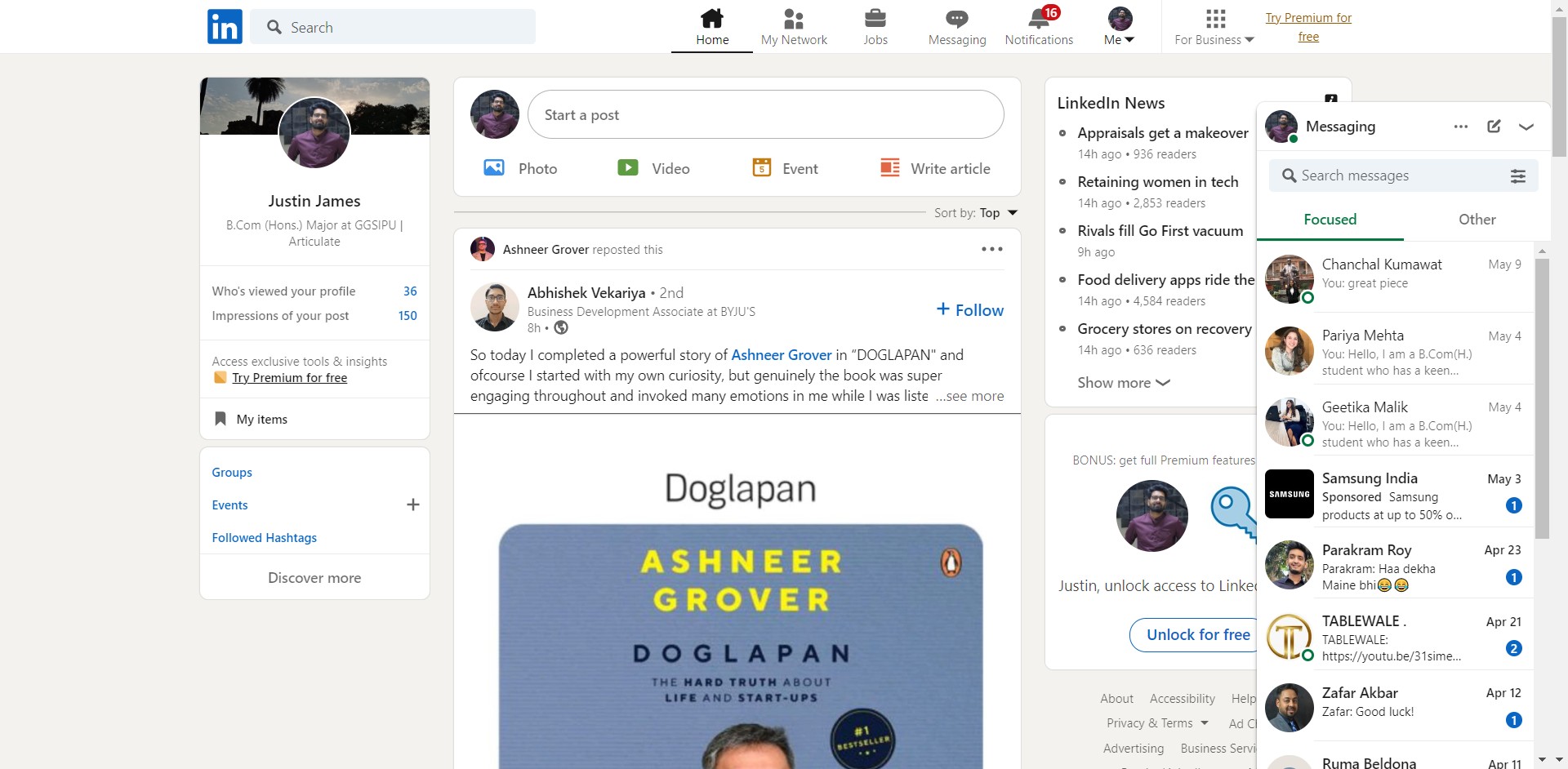Open the Sort by Top dropdown
This screenshot has height=769, width=1568.
[x=977, y=213]
